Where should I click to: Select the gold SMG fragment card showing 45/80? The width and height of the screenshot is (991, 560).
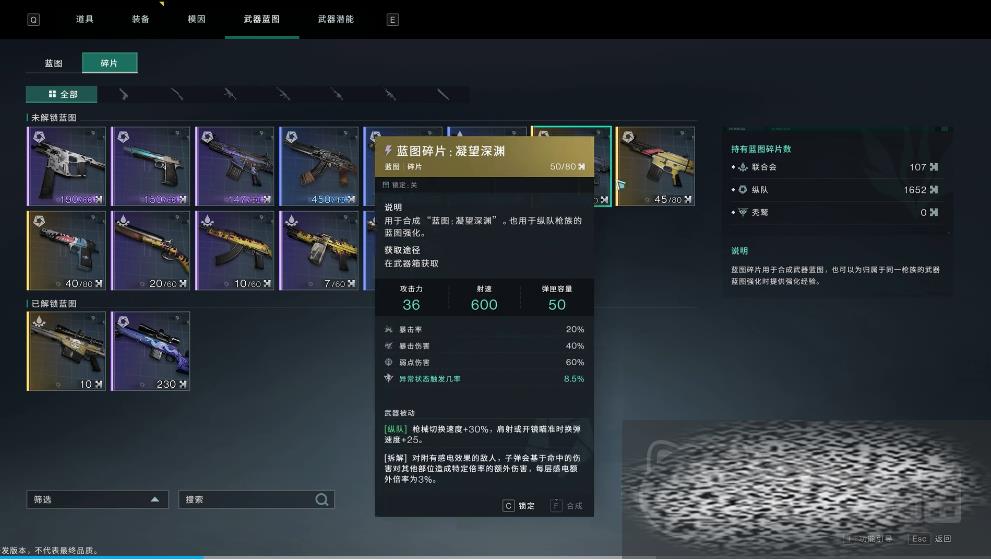coord(655,166)
